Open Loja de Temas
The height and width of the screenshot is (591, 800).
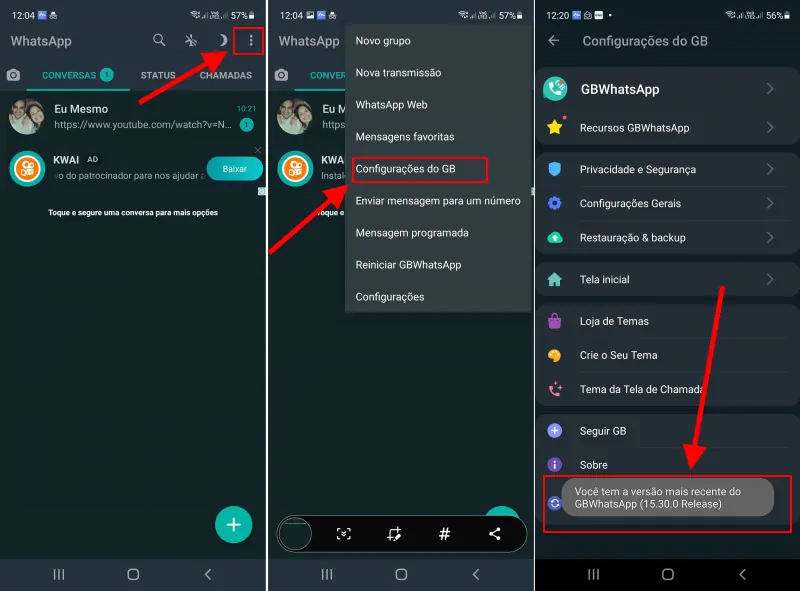click(667, 321)
